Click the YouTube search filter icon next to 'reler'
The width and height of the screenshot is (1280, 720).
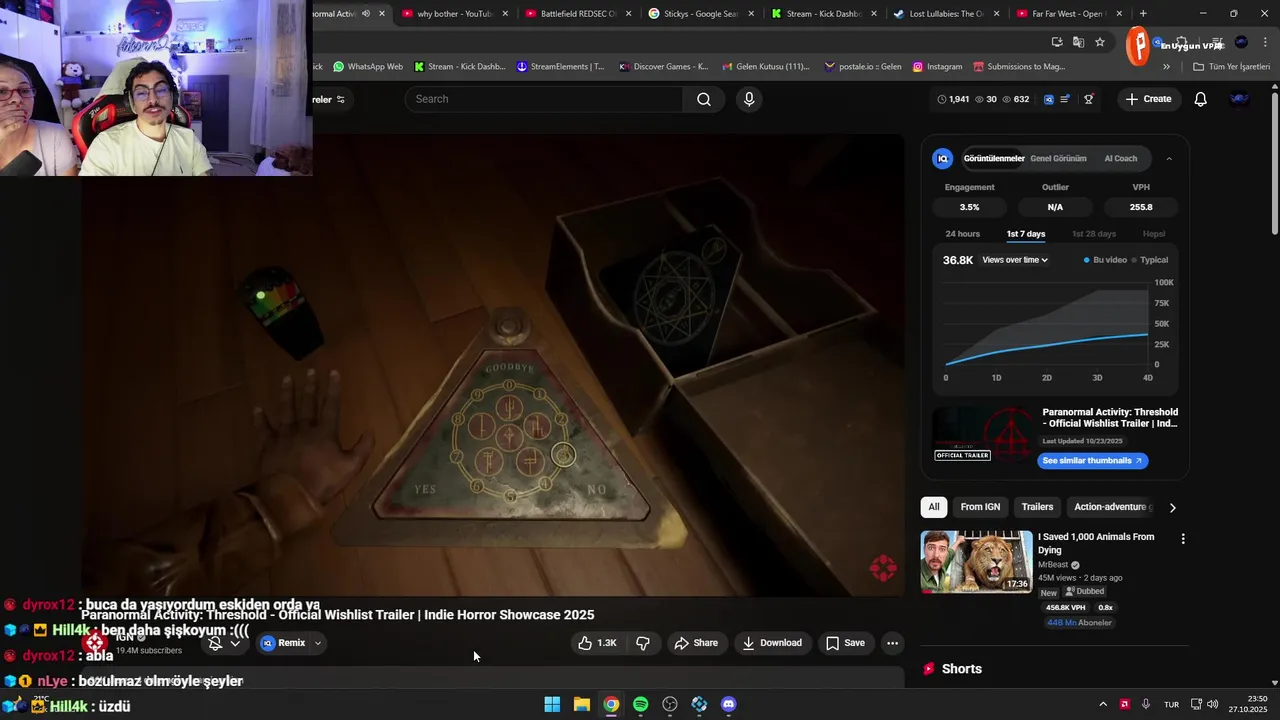tap(341, 99)
